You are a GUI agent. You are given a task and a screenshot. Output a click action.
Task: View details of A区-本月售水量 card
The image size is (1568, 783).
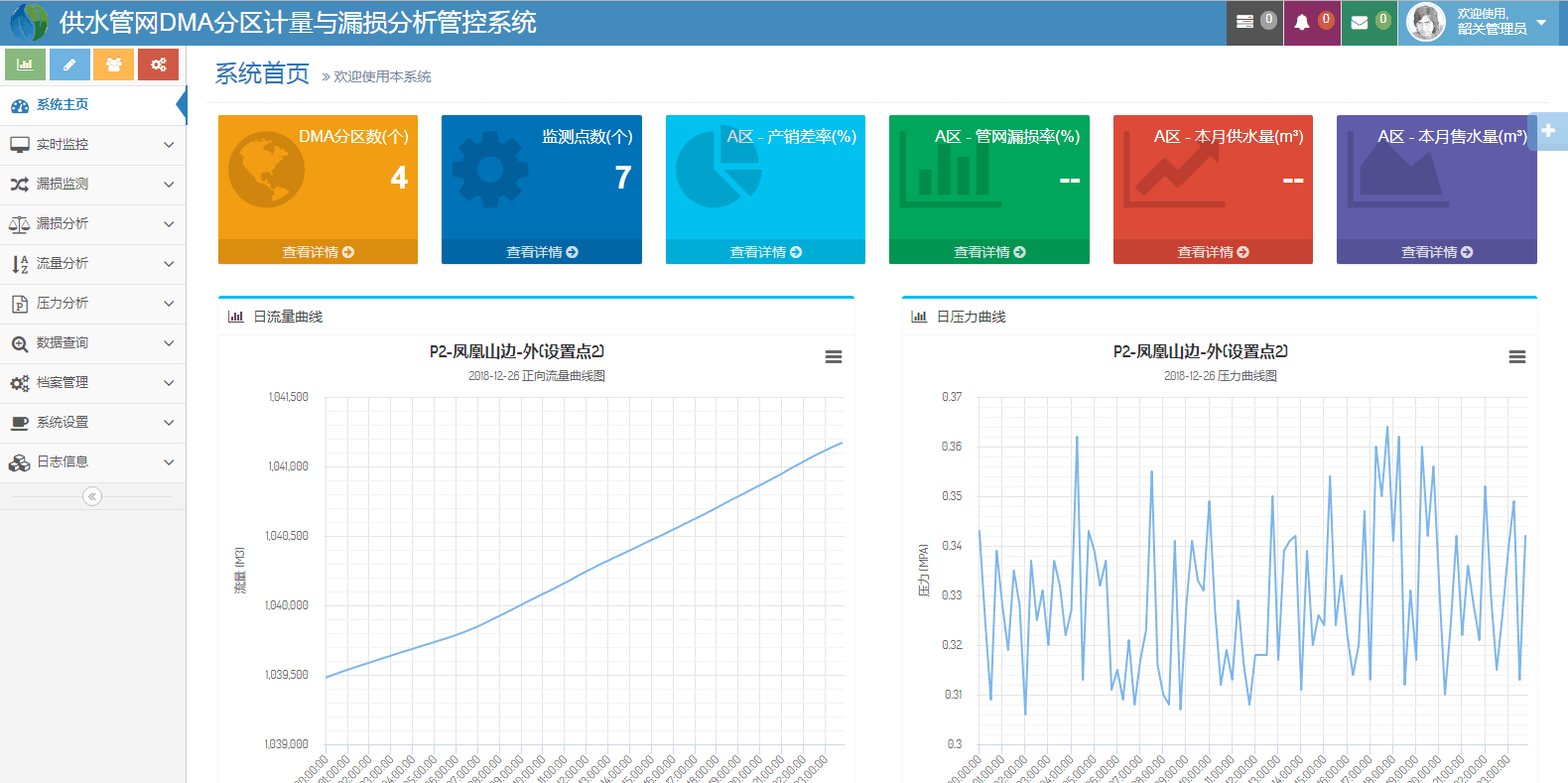(x=1437, y=252)
